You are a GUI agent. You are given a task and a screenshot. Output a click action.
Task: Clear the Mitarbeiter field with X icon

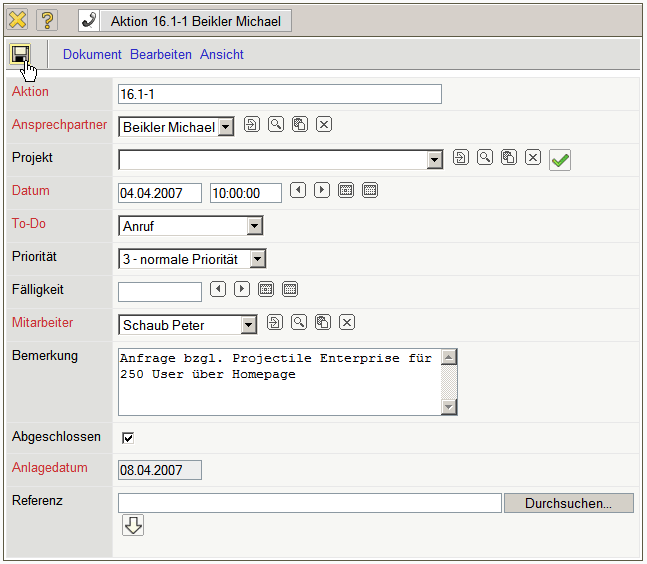click(347, 322)
